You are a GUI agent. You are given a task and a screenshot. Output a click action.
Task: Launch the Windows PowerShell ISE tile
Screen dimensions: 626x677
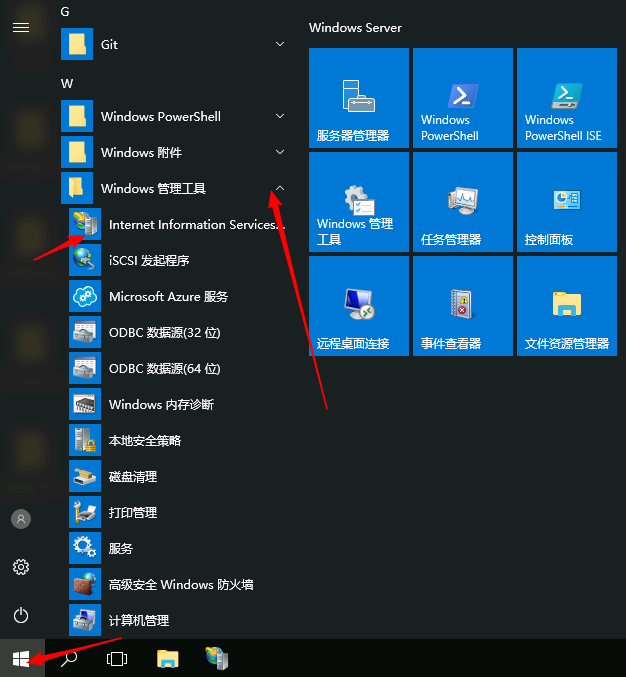[x=567, y=98]
